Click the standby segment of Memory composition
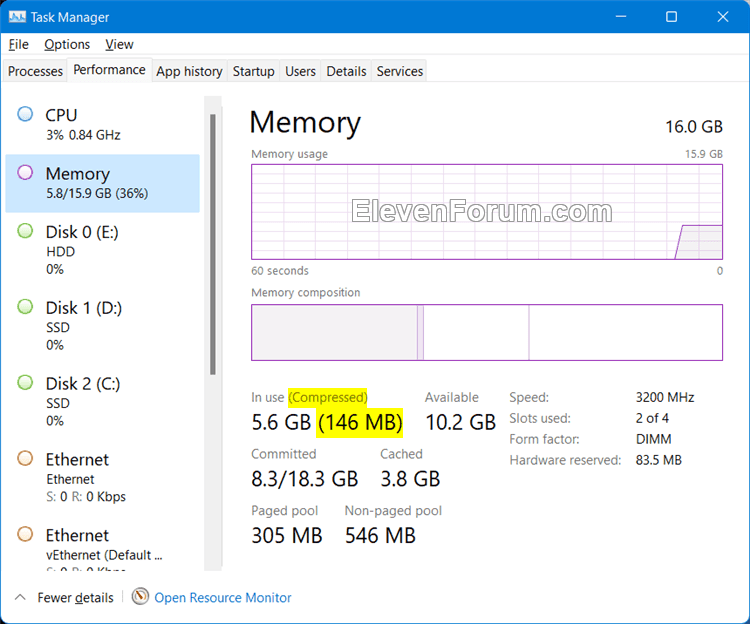Viewport: 750px width, 624px height. (x=476, y=332)
